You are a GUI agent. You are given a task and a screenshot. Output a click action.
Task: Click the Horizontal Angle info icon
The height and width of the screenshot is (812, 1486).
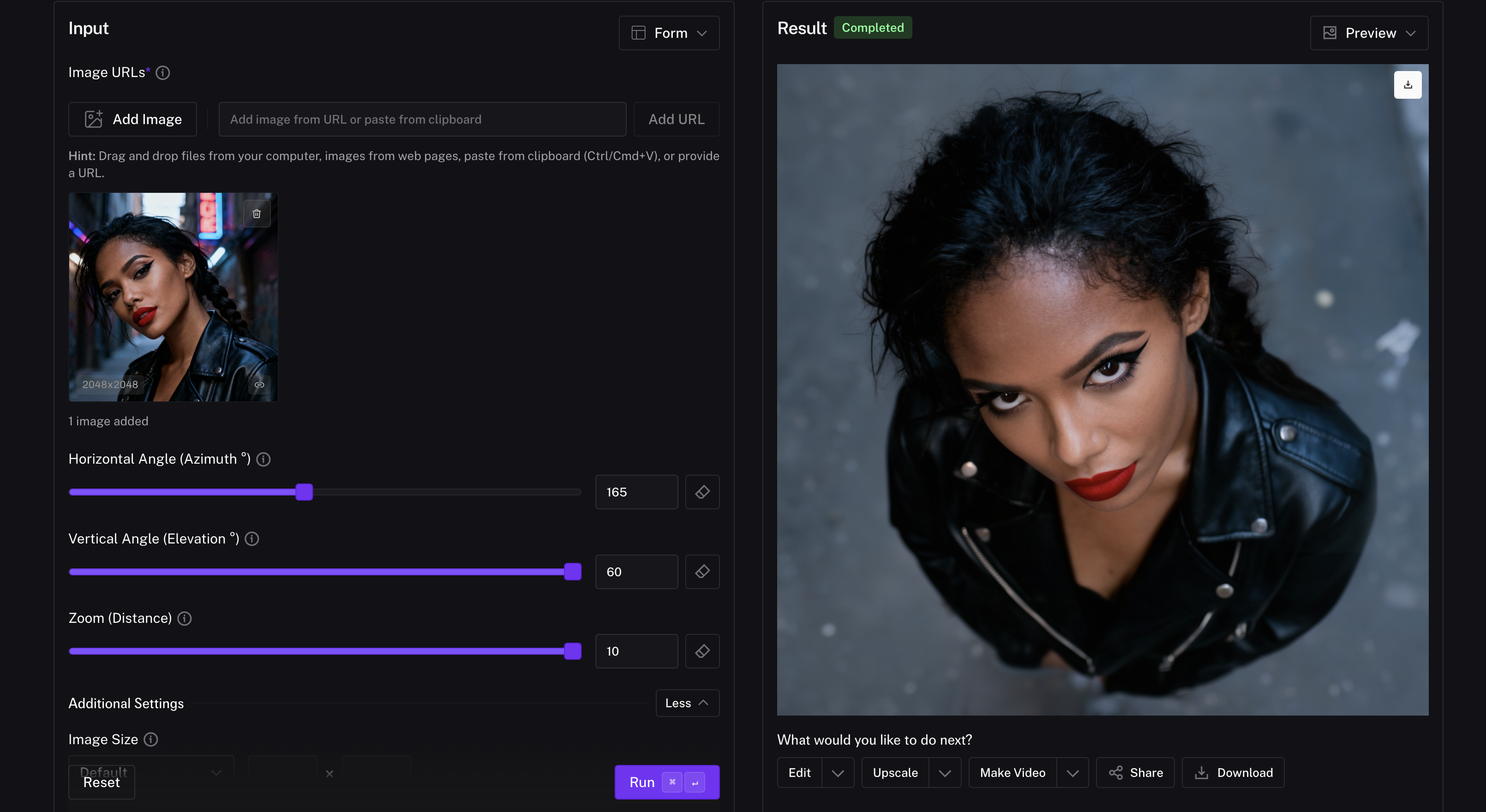coord(264,459)
